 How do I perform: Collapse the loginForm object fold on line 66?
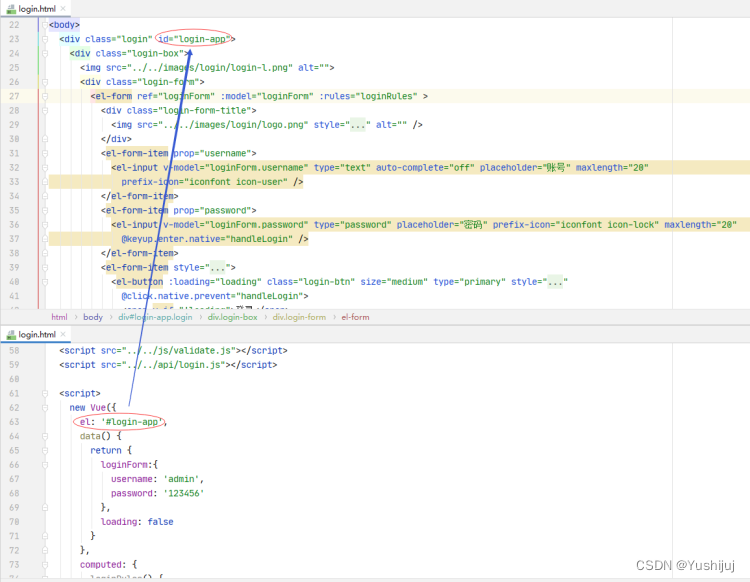point(44,465)
